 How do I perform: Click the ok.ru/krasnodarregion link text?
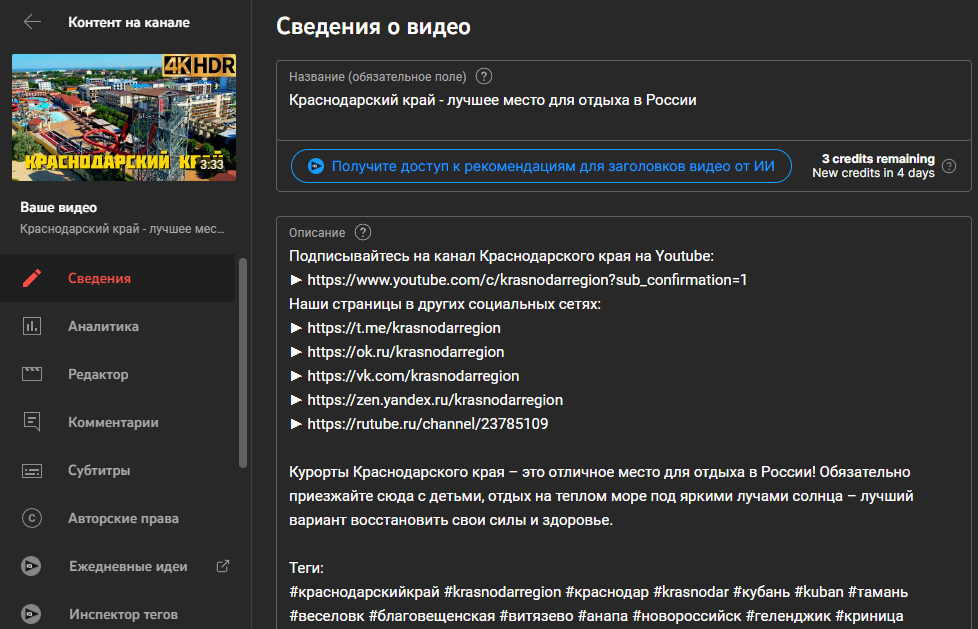[x=405, y=352]
